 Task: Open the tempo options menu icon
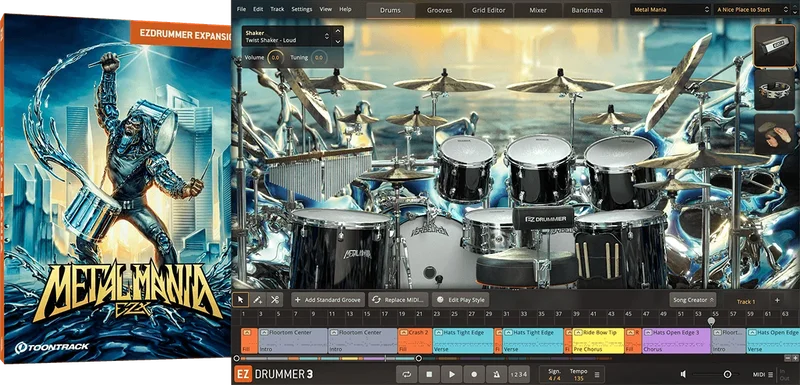(596, 374)
